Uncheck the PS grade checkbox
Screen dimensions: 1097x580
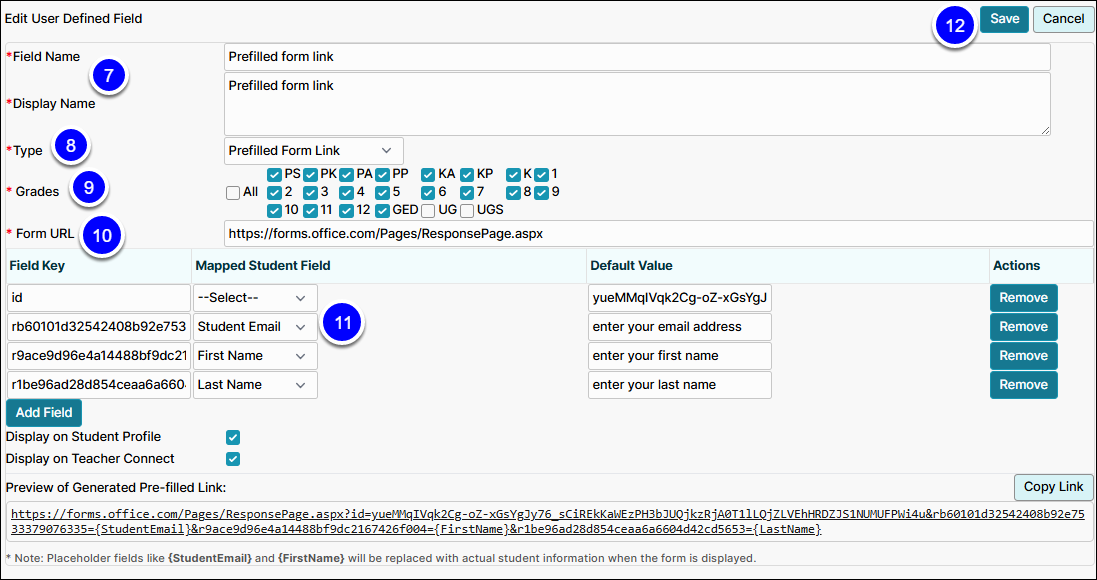point(274,174)
